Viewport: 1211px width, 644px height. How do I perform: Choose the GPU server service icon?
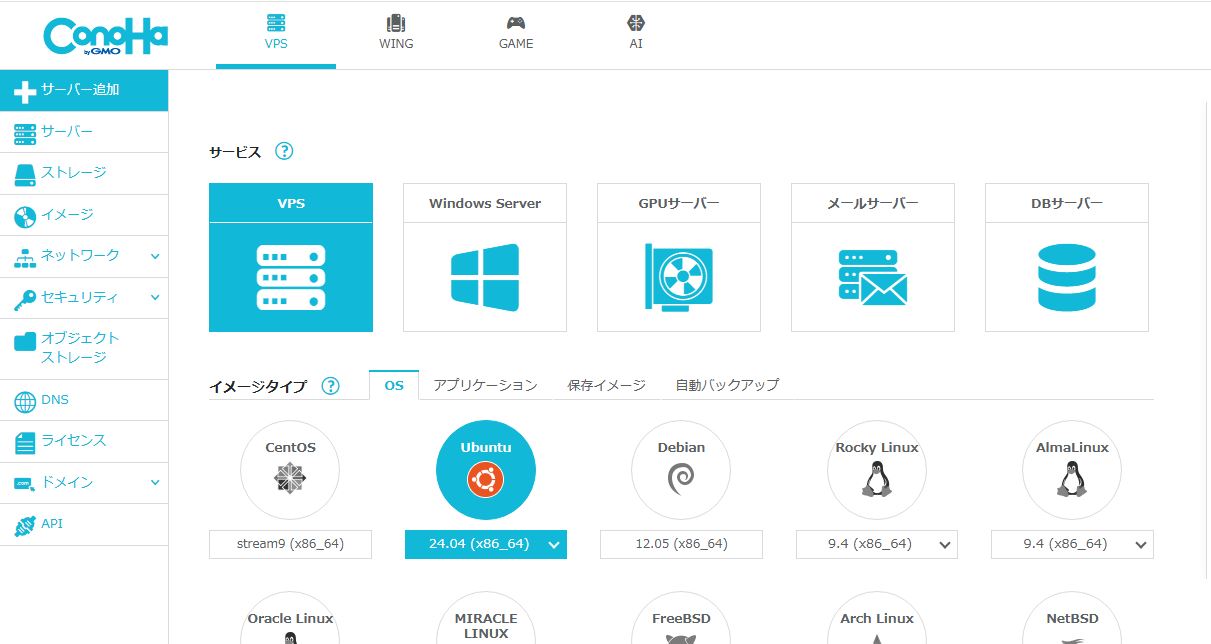coord(678,276)
